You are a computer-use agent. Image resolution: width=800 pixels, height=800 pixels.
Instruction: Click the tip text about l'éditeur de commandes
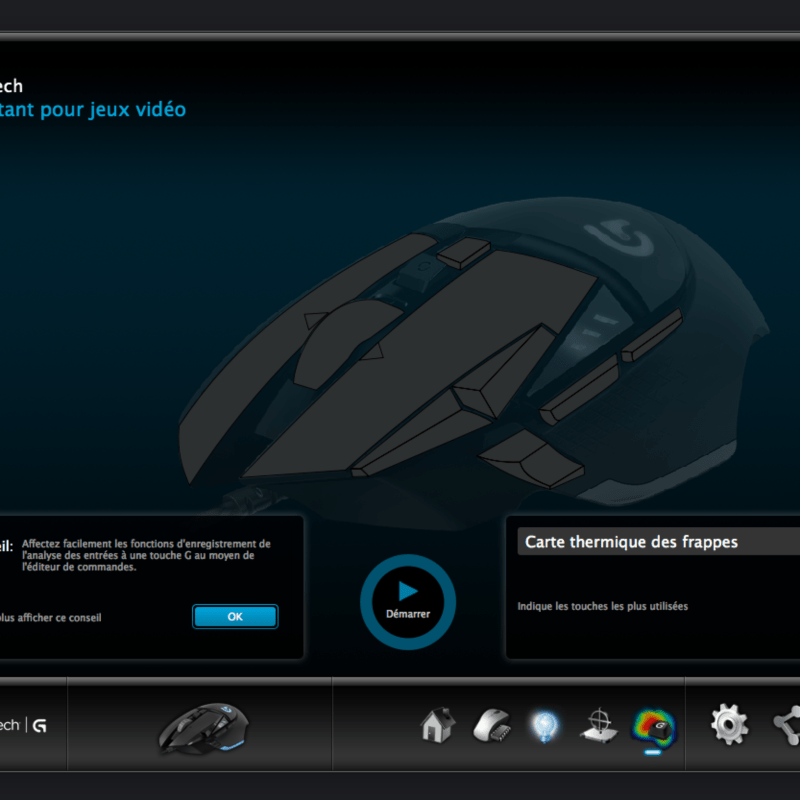coord(146,555)
